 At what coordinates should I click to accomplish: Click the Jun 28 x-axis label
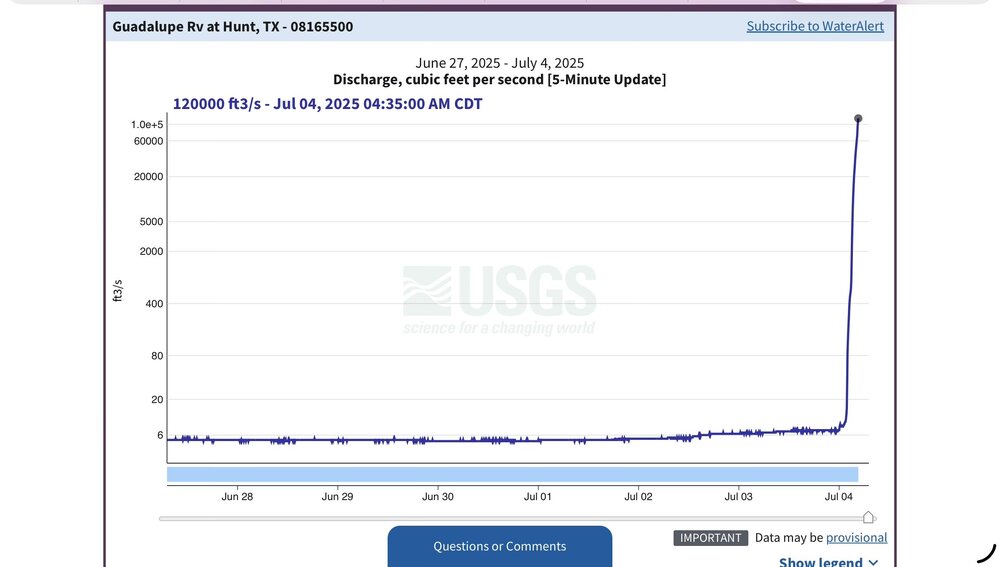(237, 496)
